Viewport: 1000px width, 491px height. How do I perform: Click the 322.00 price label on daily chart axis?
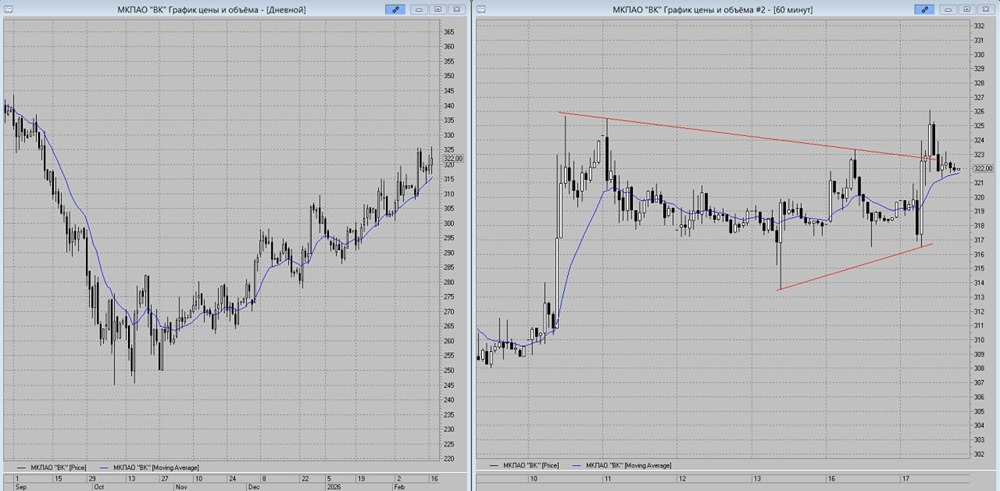pyautogui.click(x=453, y=158)
